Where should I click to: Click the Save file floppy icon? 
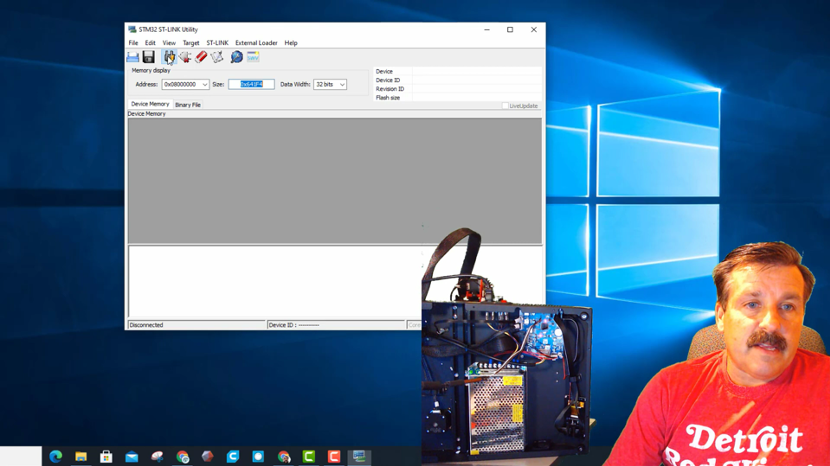coord(149,57)
